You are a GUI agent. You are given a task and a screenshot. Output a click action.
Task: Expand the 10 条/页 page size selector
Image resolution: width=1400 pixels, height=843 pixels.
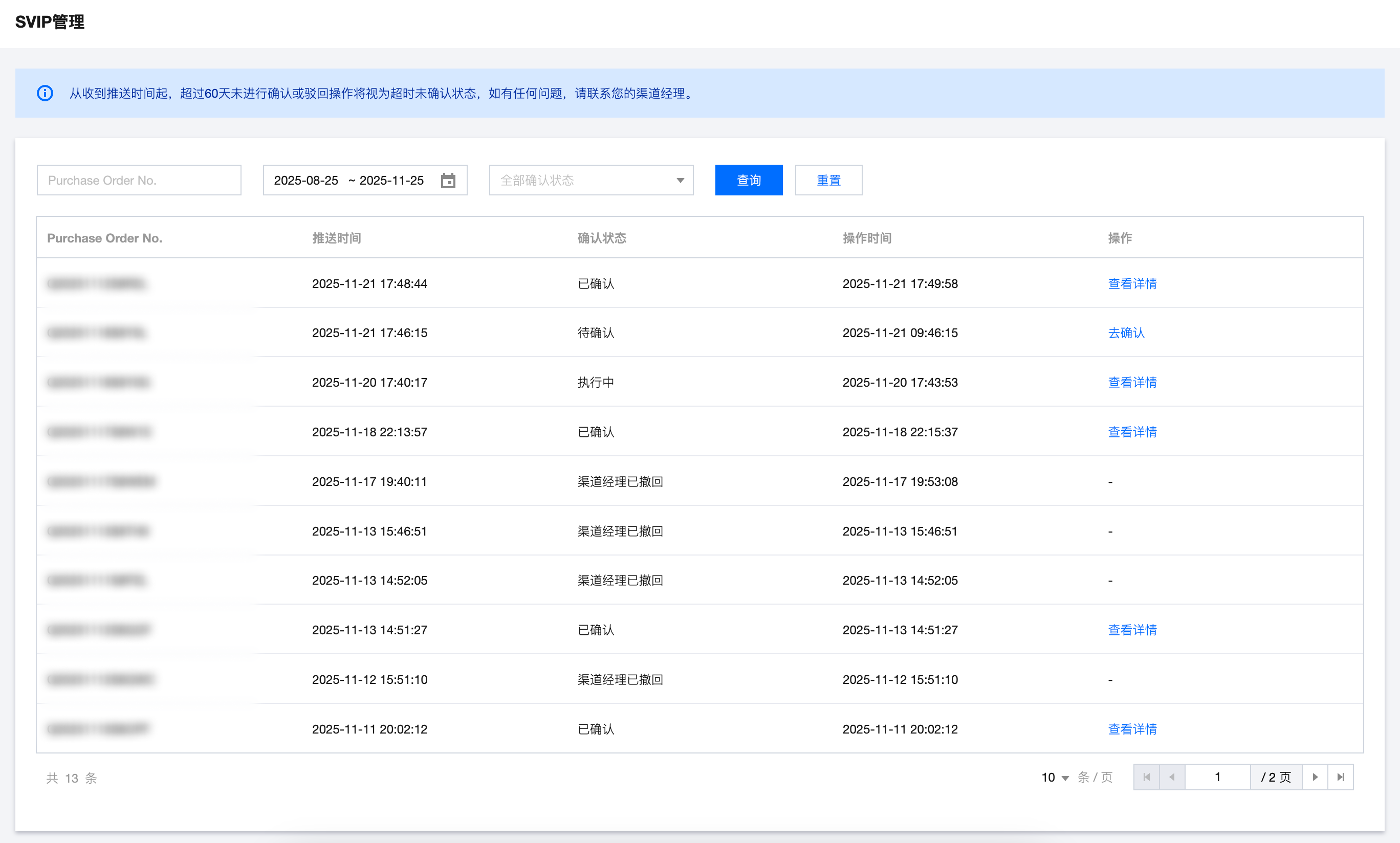[x=1055, y=778]
